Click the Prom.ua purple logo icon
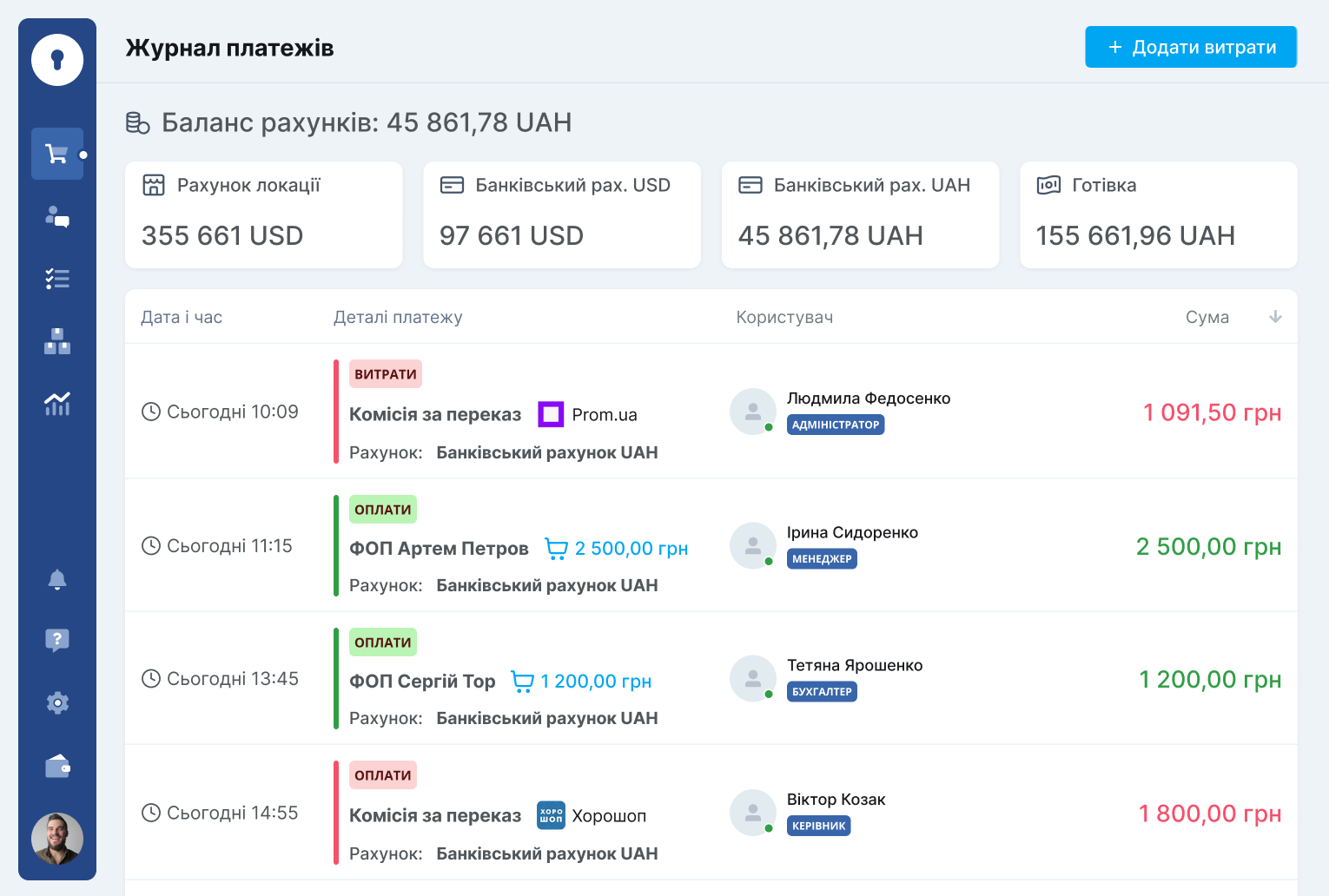Image resolution: width=1329 pixels, height=896 pixels. click(x=551, y=415)
